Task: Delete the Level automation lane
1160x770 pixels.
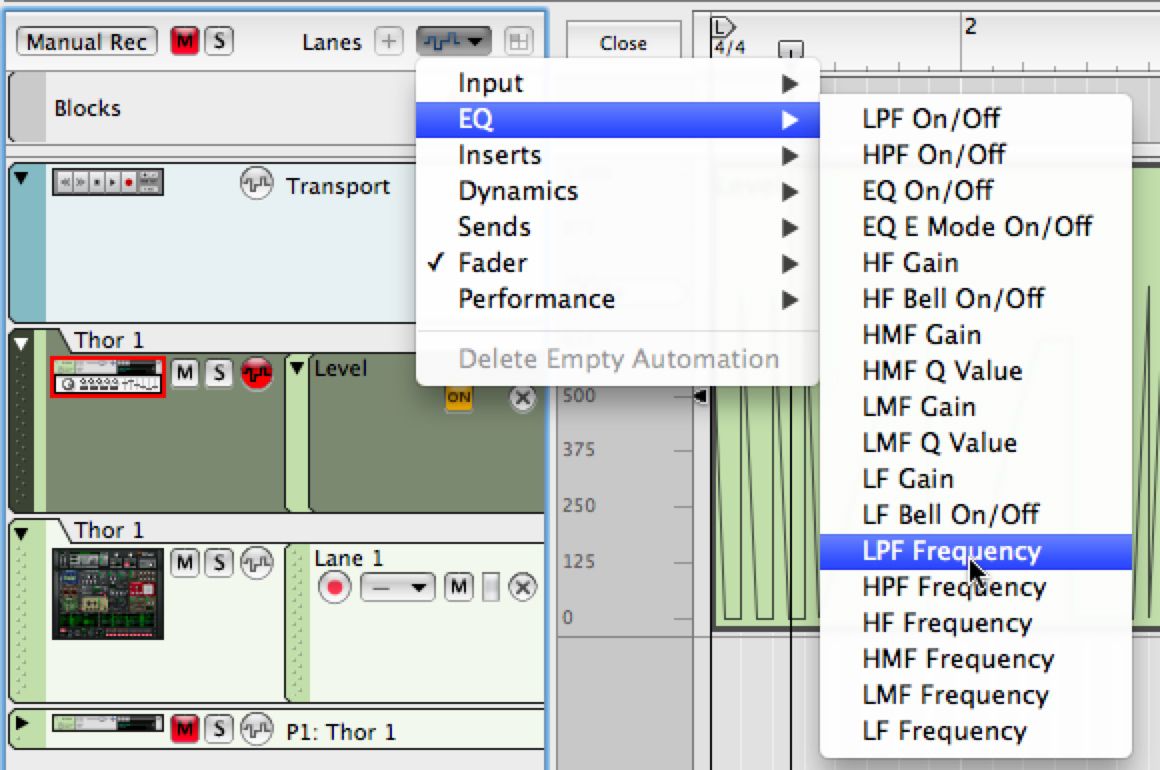Action: pyautogui.click(x=522, y=398)
